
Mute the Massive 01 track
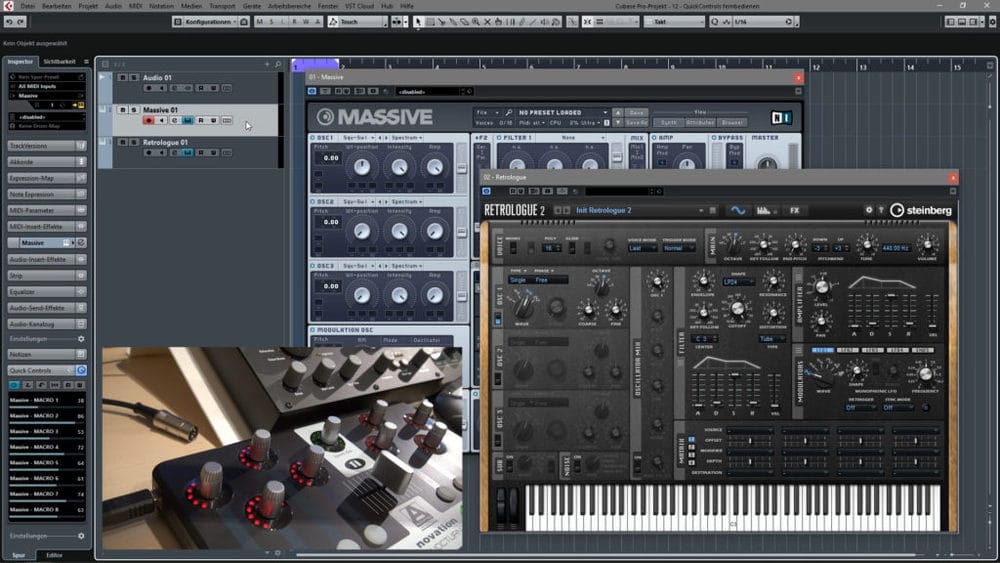pos(122,110)
